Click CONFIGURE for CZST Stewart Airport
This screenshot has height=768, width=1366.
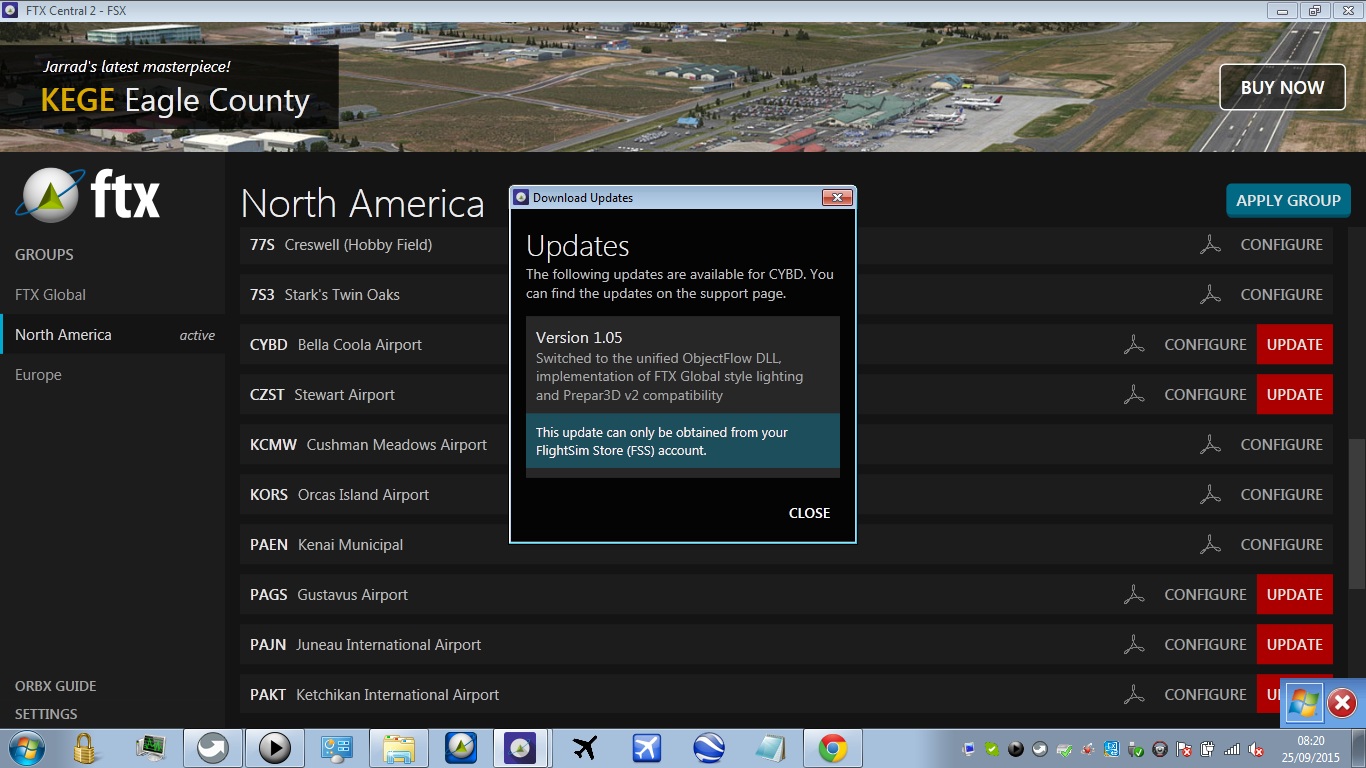coord(1205,395)
